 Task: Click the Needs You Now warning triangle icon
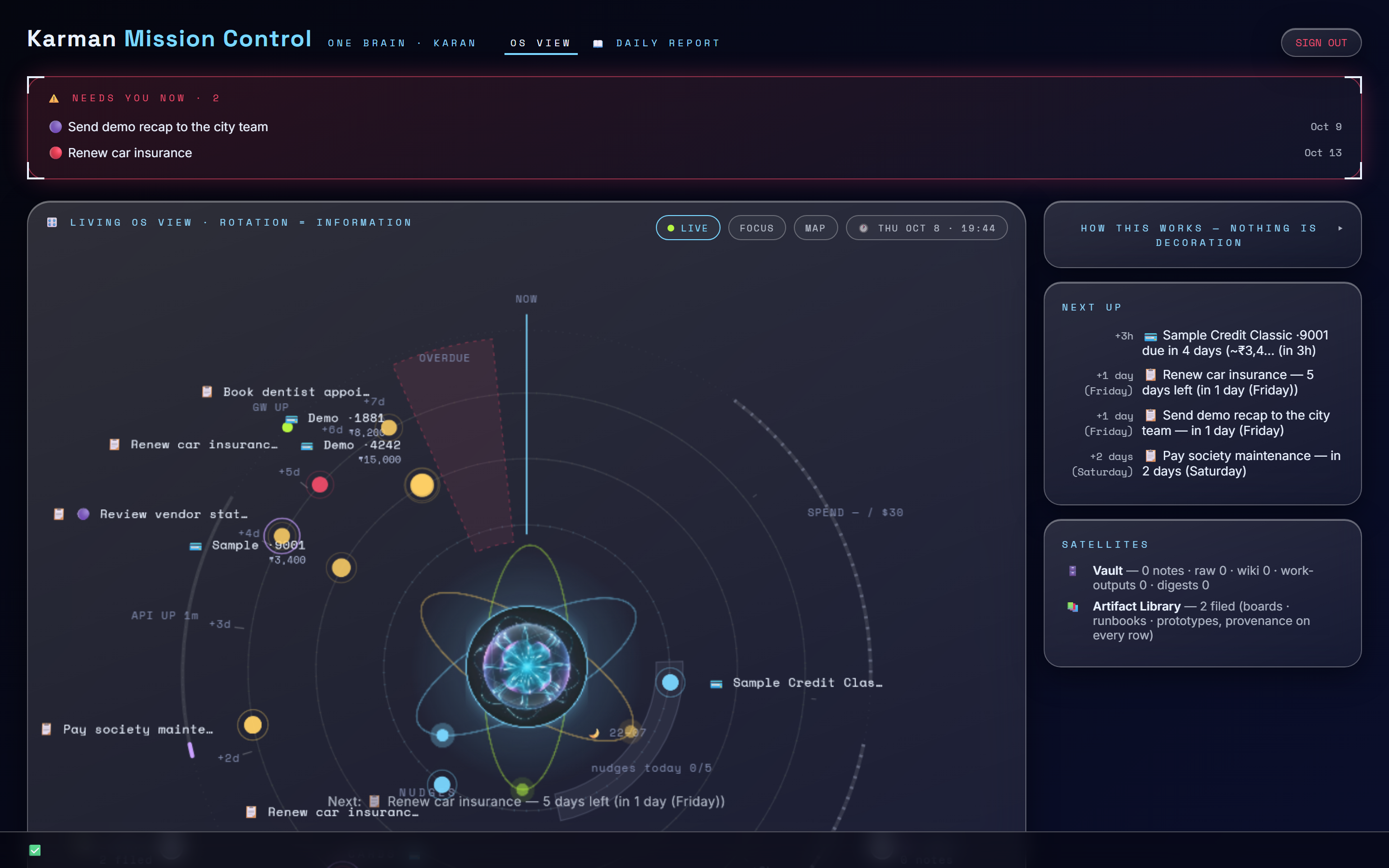click(x=54, y=99)
